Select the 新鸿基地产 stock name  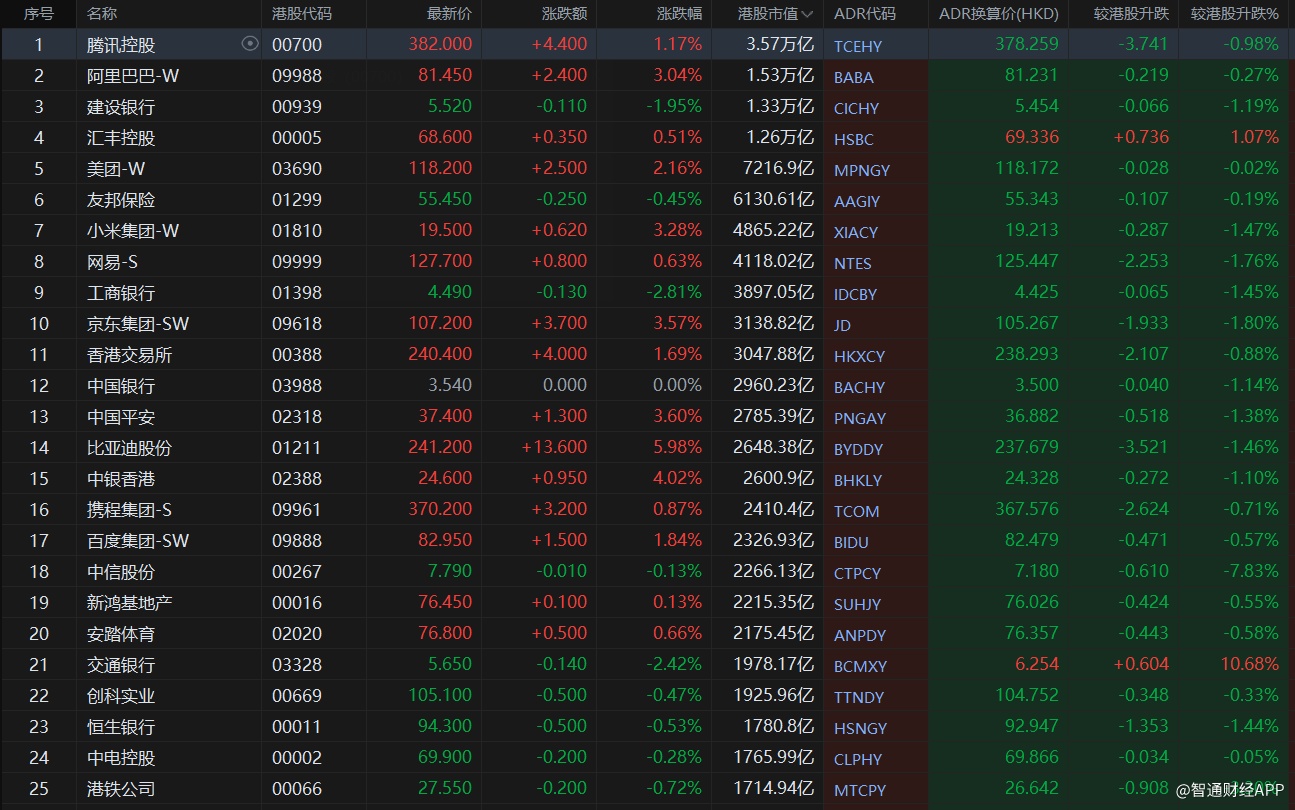pos(129,603)
